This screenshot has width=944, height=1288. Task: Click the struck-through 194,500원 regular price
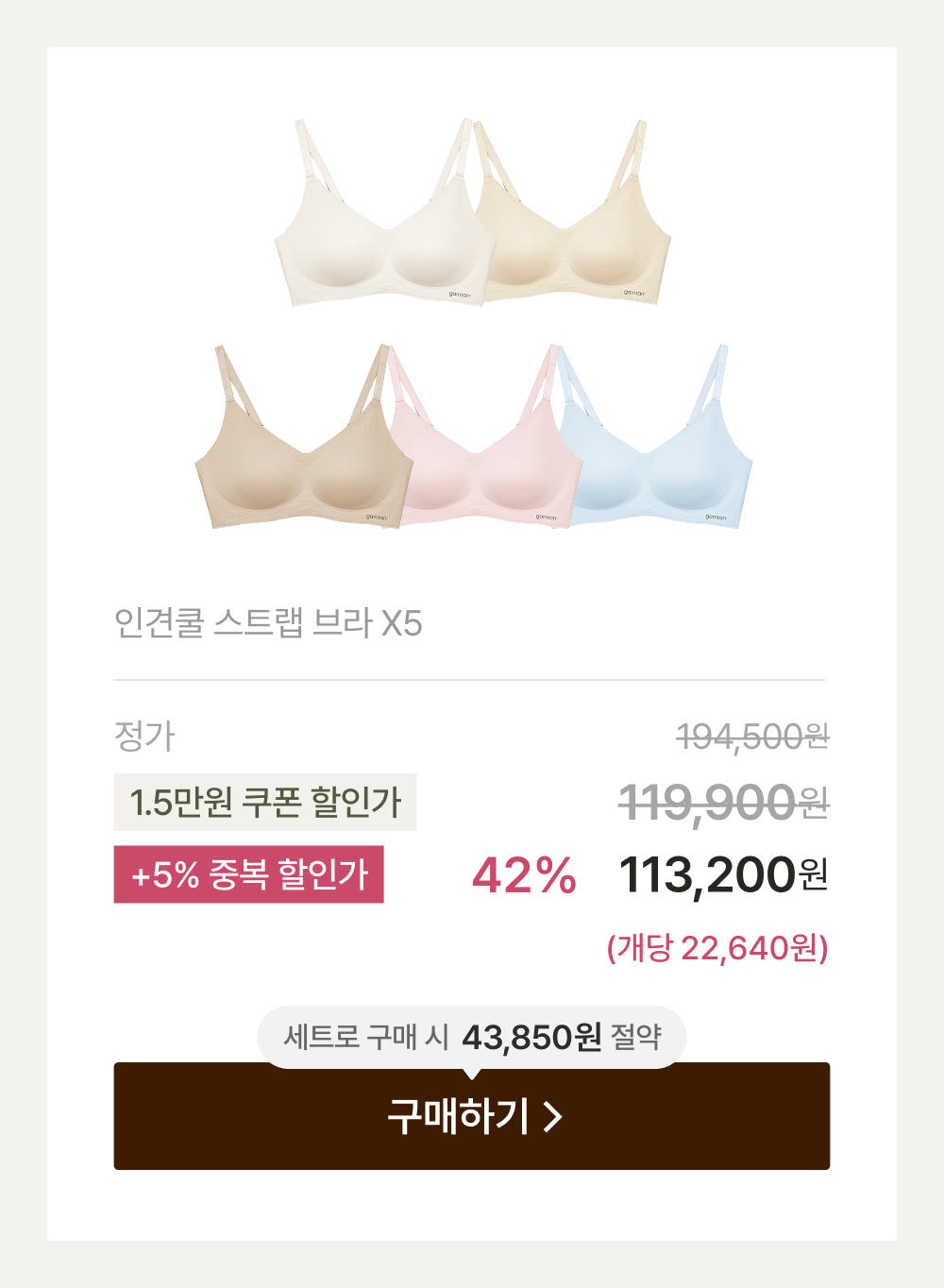(753, 737)
